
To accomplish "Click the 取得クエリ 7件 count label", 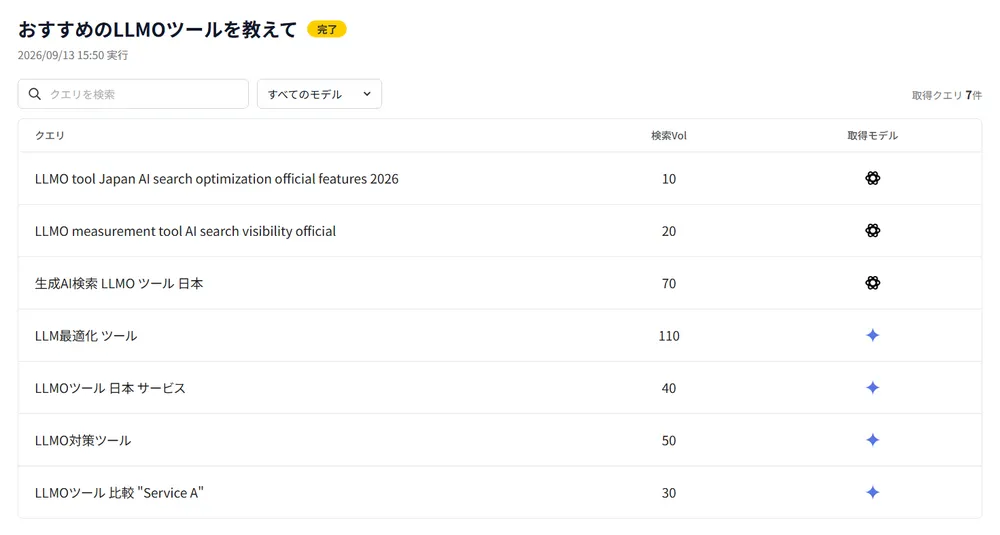I will click(946, 95).
